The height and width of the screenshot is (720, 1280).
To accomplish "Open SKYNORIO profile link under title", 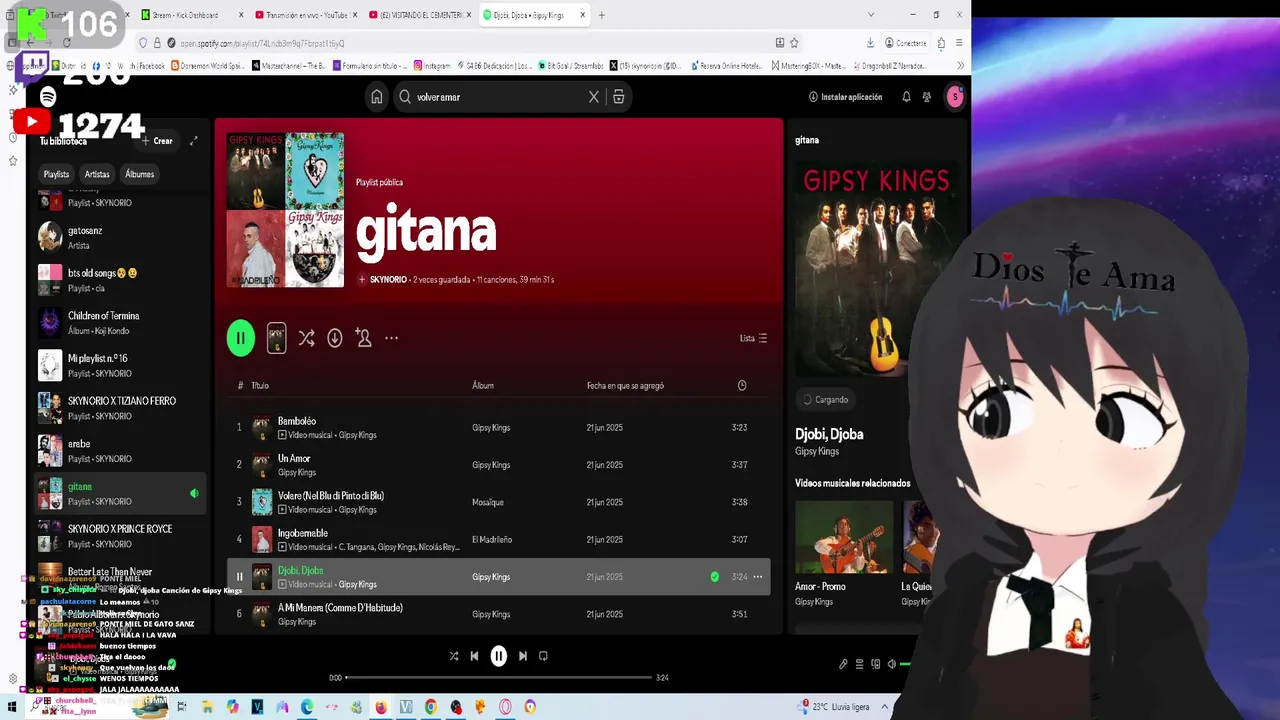I will click(388, 280).
